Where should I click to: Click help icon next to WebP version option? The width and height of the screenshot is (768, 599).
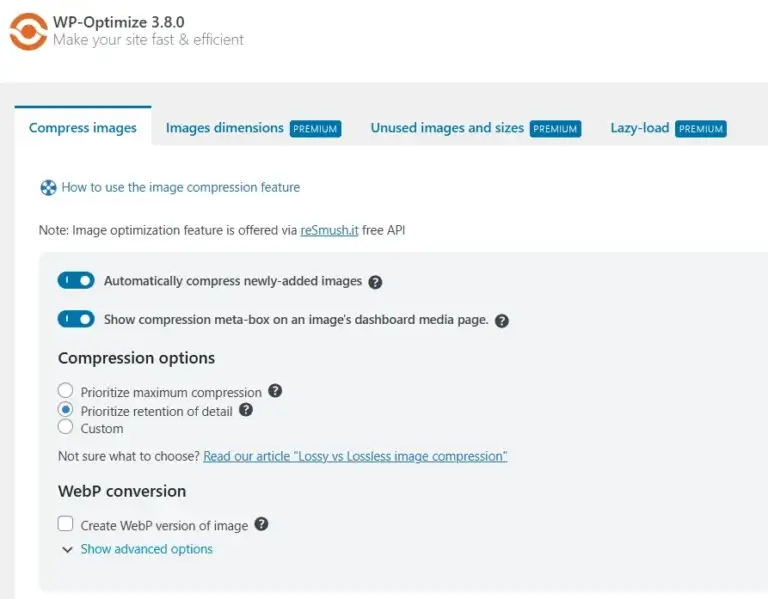click(261, 524)
